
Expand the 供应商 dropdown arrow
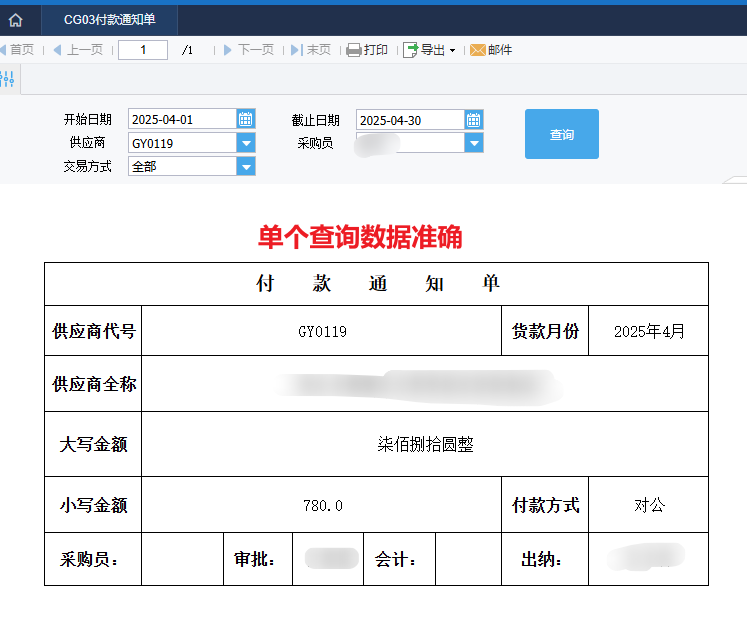pyautogui.click(x=246, y=143)
